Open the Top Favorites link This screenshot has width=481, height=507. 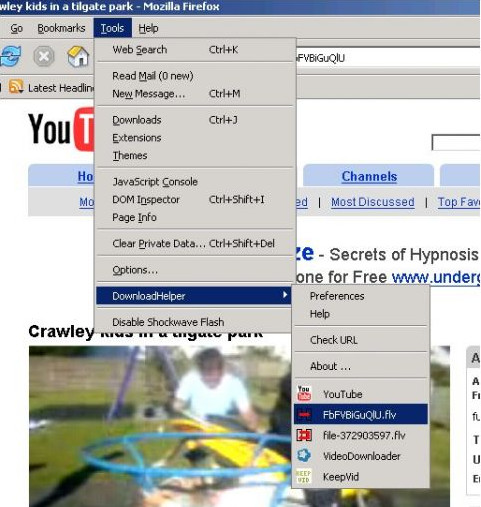pyautogui.click(x=459, y=202)
